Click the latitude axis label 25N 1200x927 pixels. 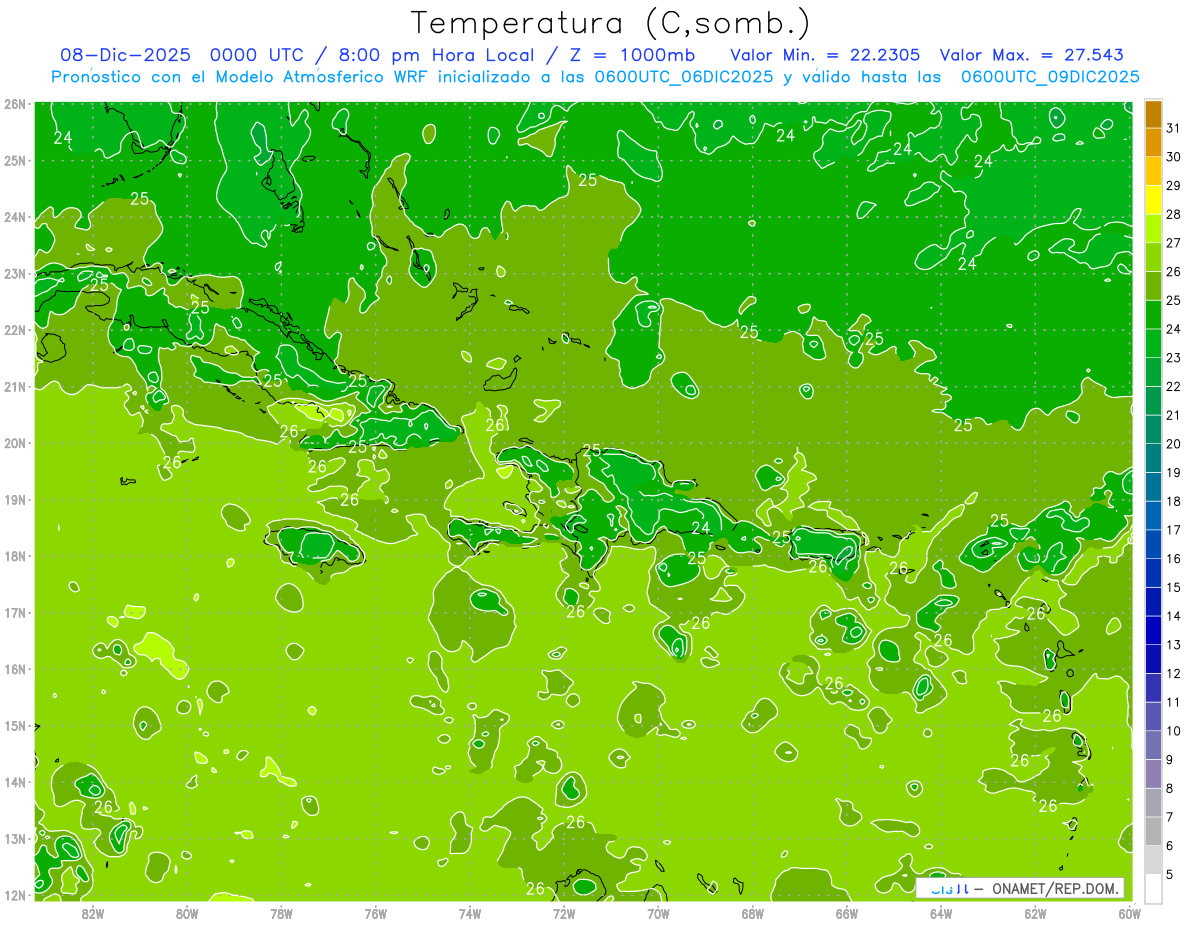(15, 160)
